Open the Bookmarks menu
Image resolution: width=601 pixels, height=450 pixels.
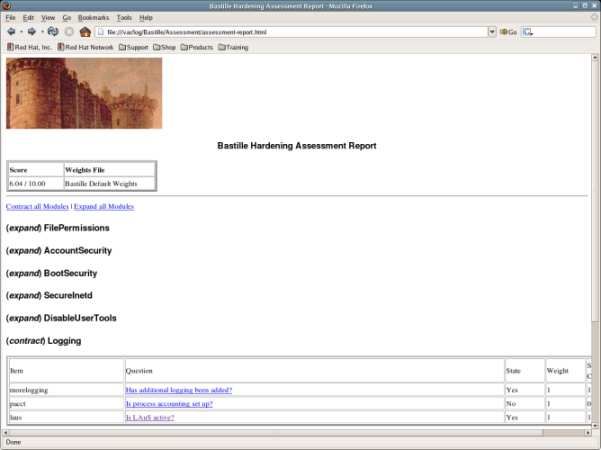coord(94,18)
